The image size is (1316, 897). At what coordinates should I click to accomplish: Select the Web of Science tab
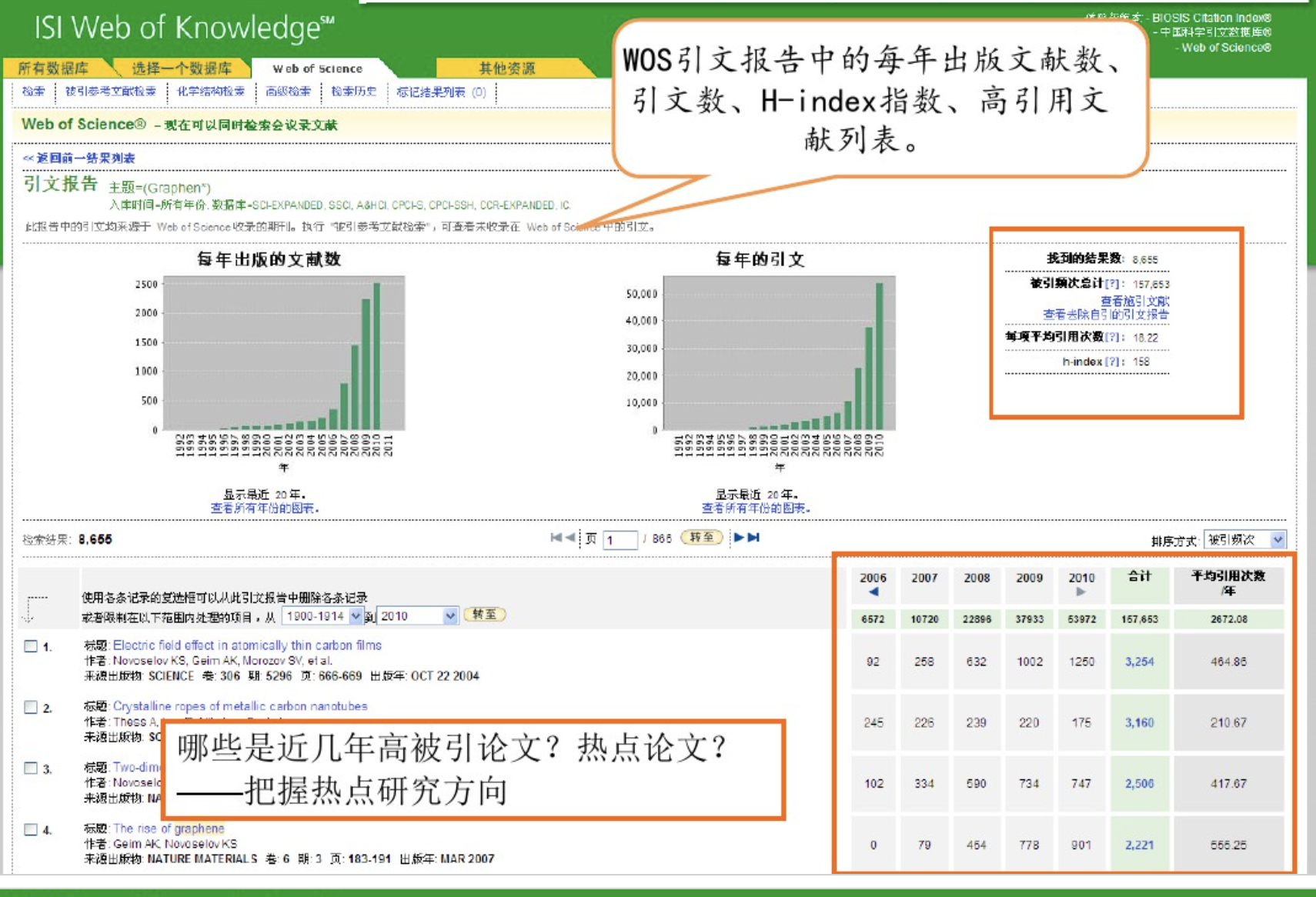(317, 68)
